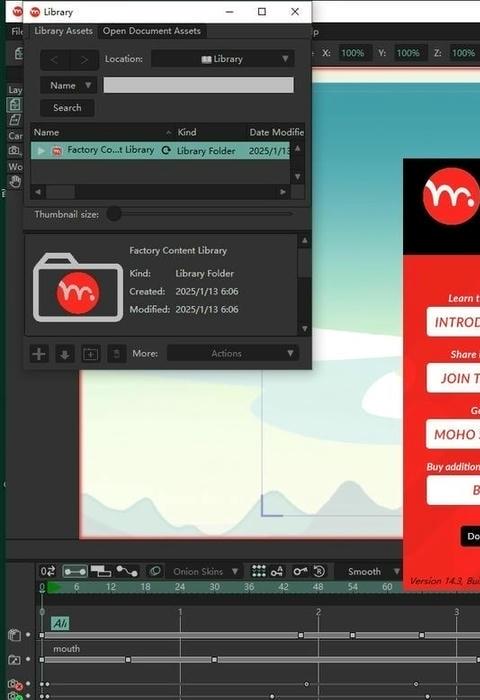Click the File menu in the Moho window
The height and width of the screenshot is (700, 480).
[x=16, y=31]
